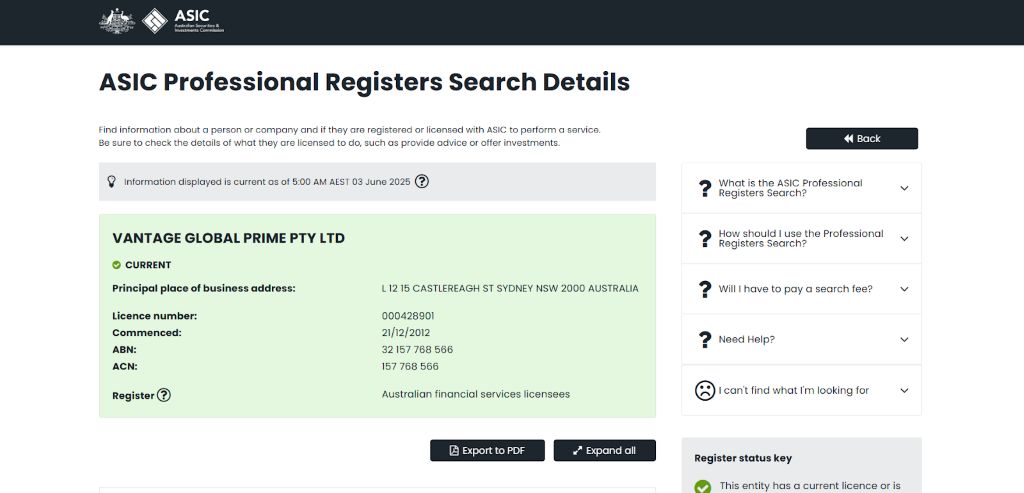Expand 'I can't find what I'm looking for'
Viewport: 1024px width, 493px height.
click(801, 390)
